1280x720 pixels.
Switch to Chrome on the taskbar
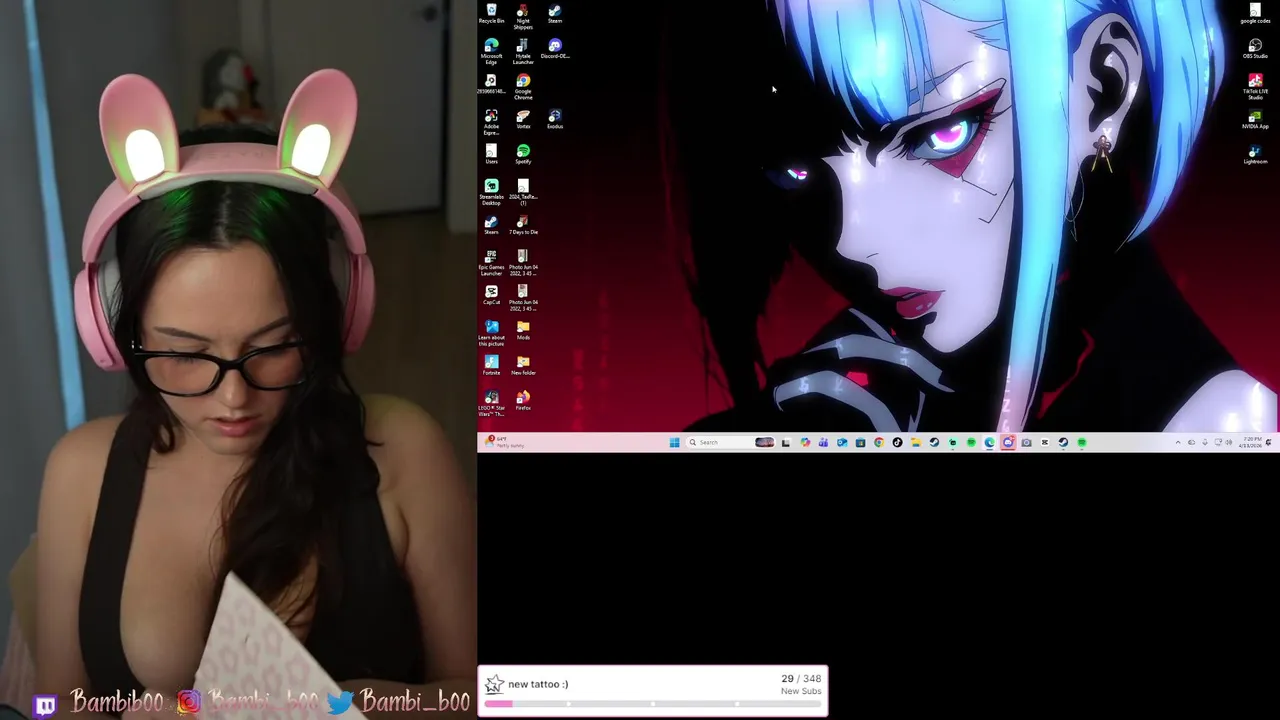click(x=879, y=442)
